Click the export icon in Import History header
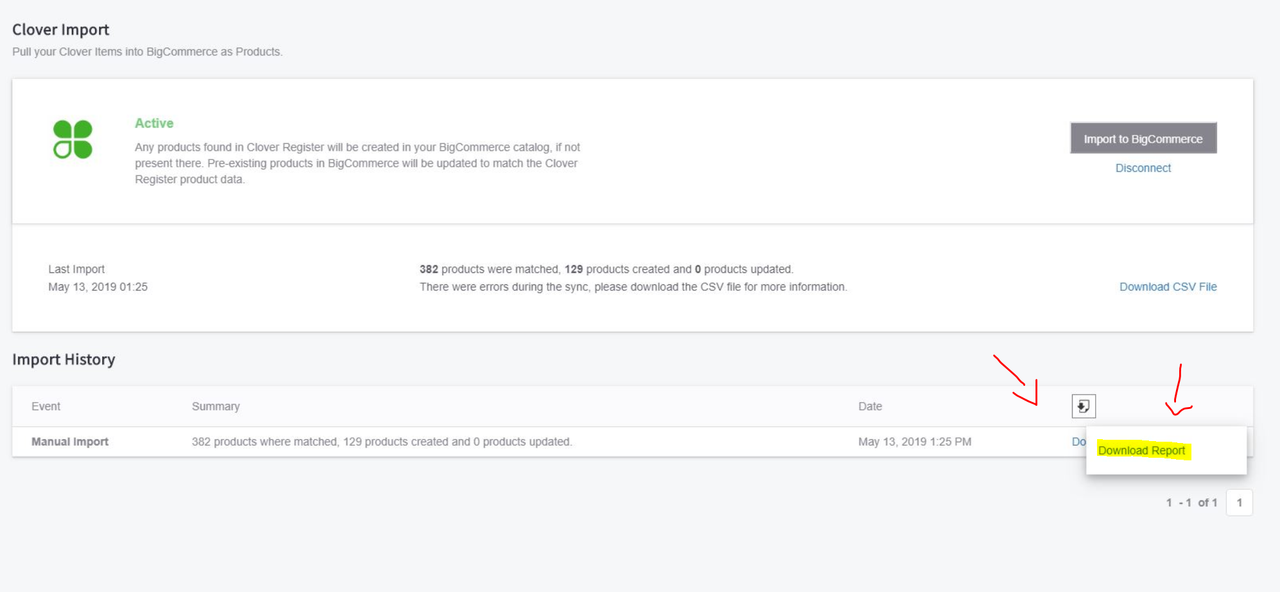1280x592 pixels. click(1084, 406)
